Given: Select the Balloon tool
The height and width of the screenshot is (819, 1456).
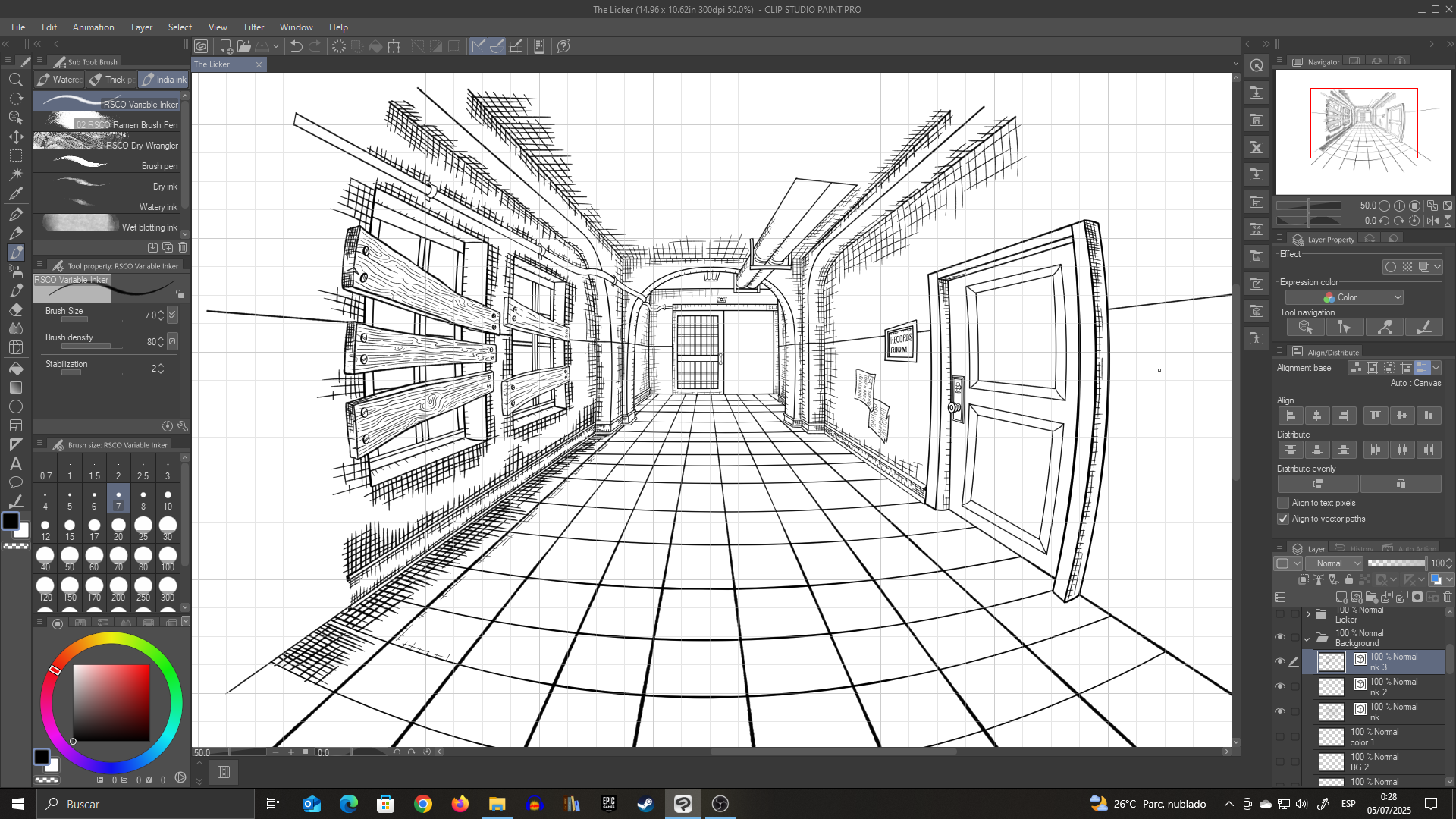Looking at the screenshot, I should 15,482.
